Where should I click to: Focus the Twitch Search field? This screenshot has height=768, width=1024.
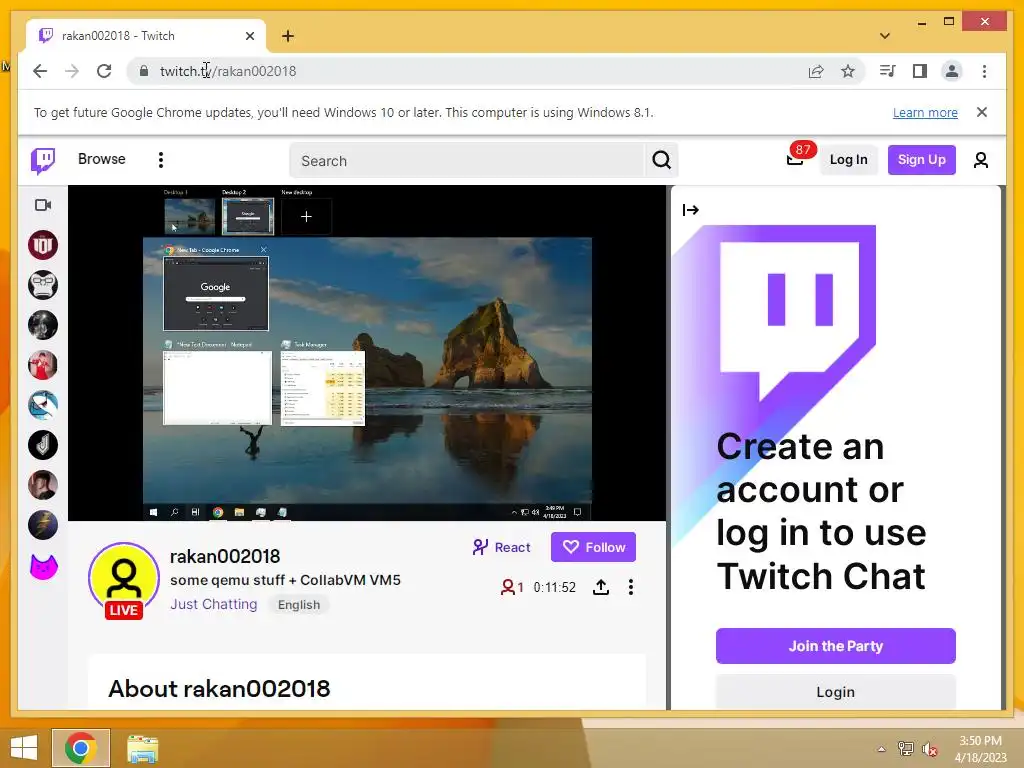pos(467,161)
